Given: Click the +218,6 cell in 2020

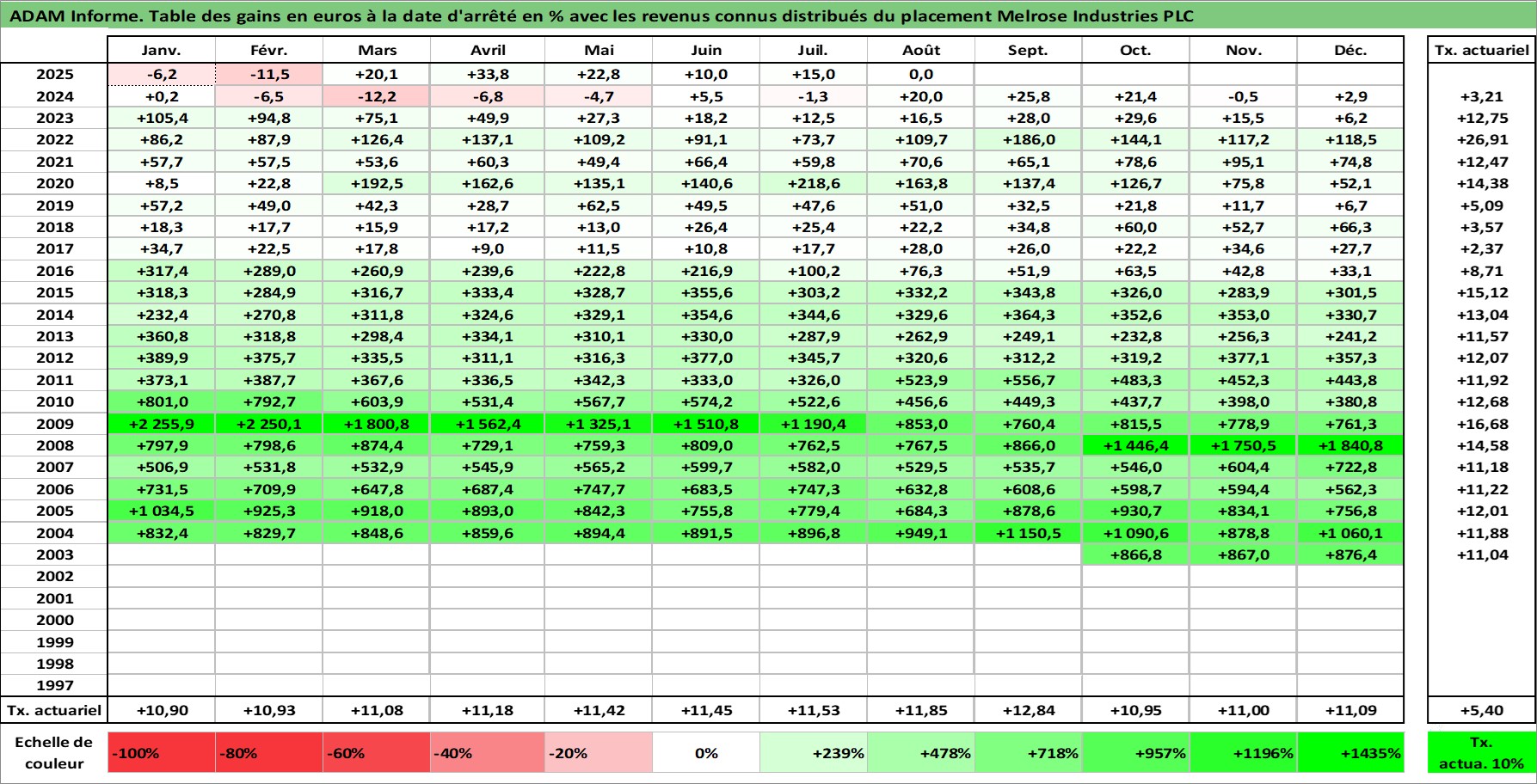Looking at the screenshot, I should coord(814,183).
